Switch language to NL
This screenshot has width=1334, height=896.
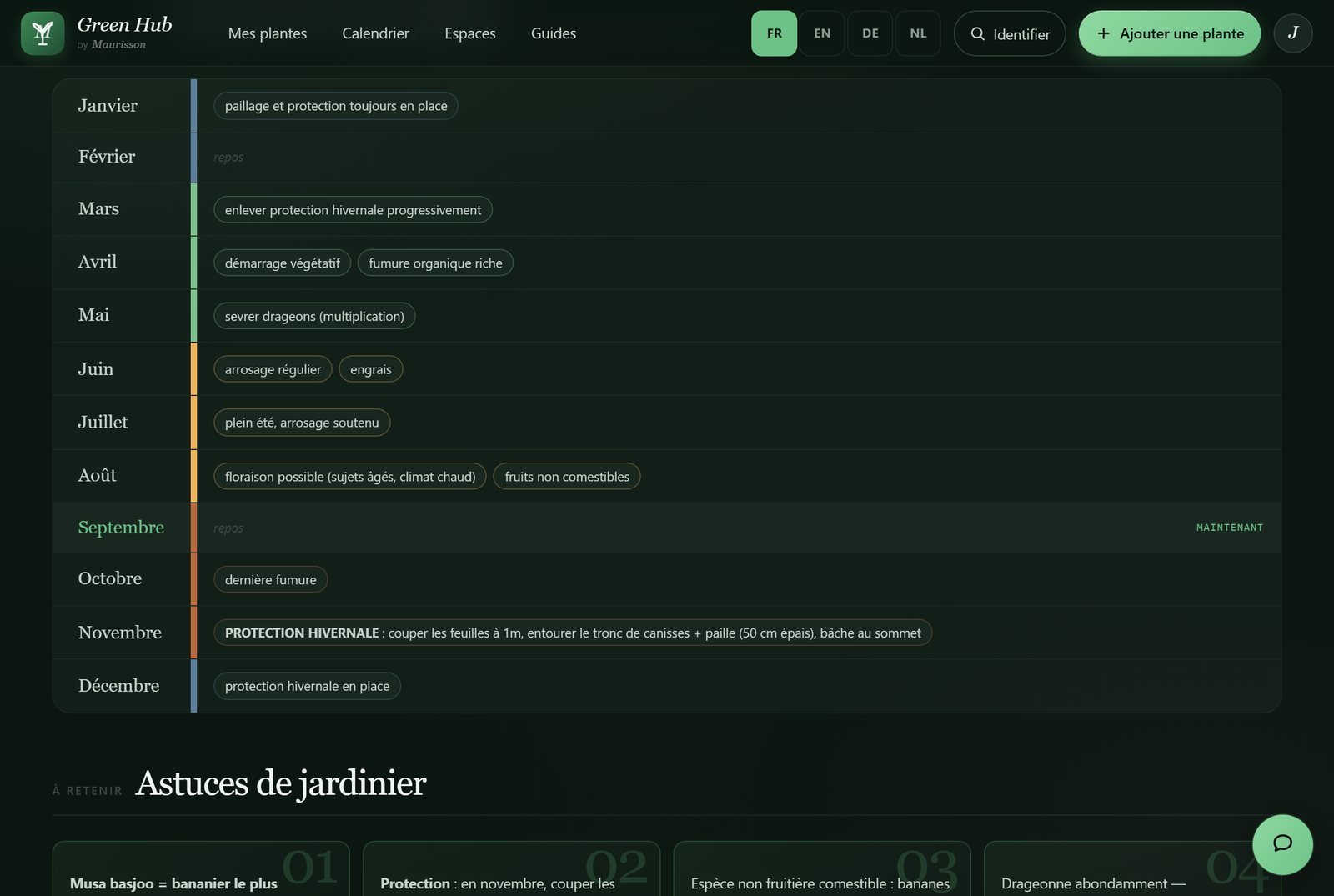(918, 33)
